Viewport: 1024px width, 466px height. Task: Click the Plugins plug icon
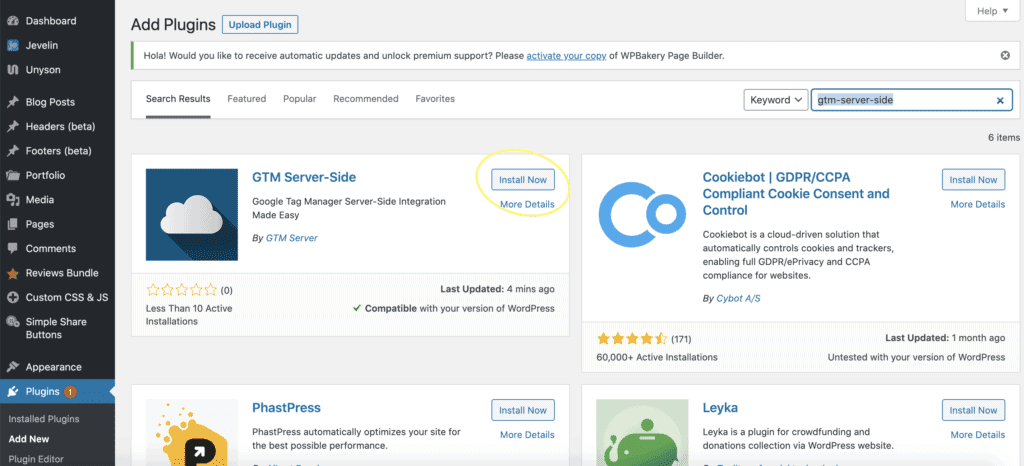coord(12,392)
